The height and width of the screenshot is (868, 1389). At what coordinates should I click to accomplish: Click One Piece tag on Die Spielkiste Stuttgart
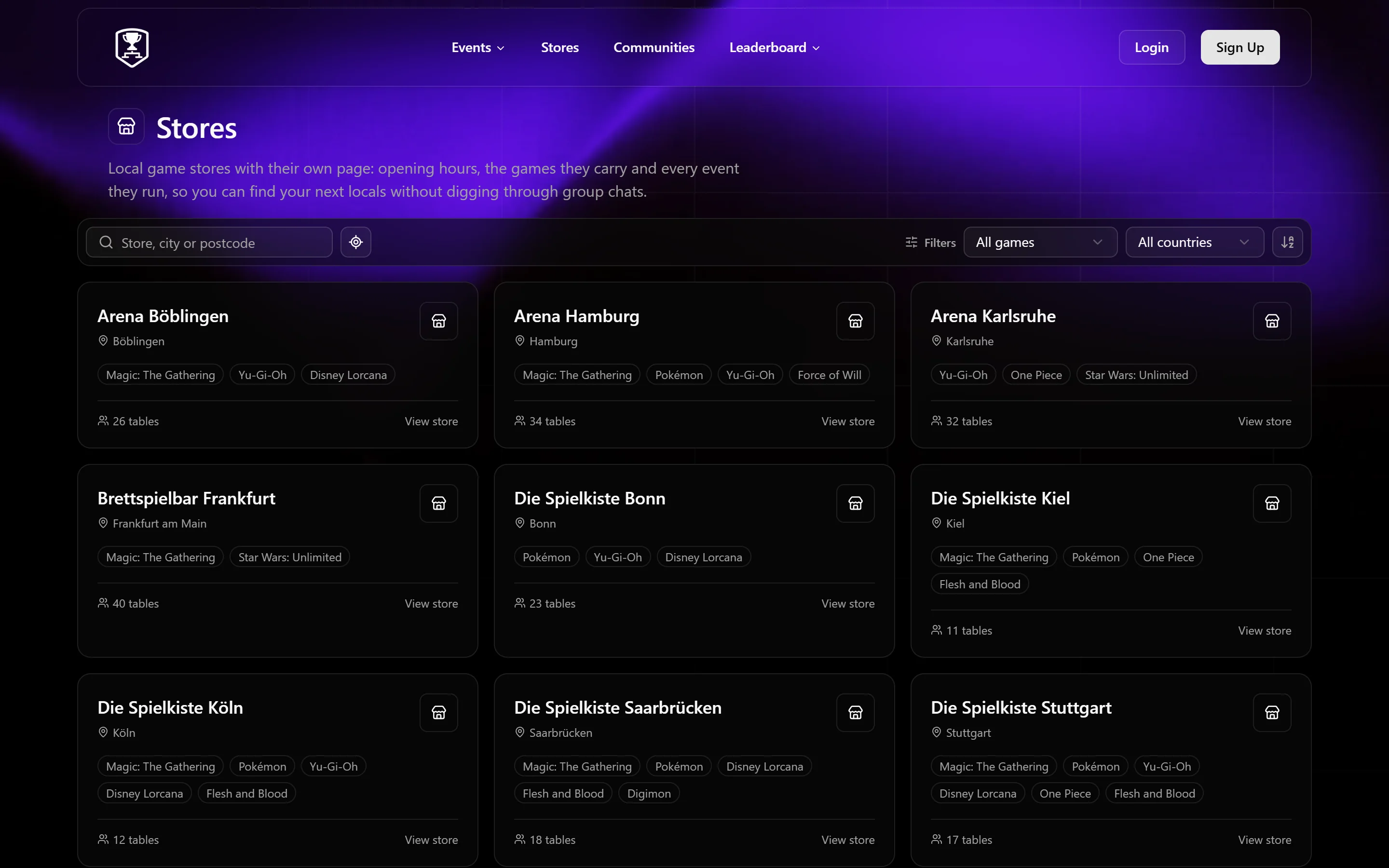click(1065, 793)
